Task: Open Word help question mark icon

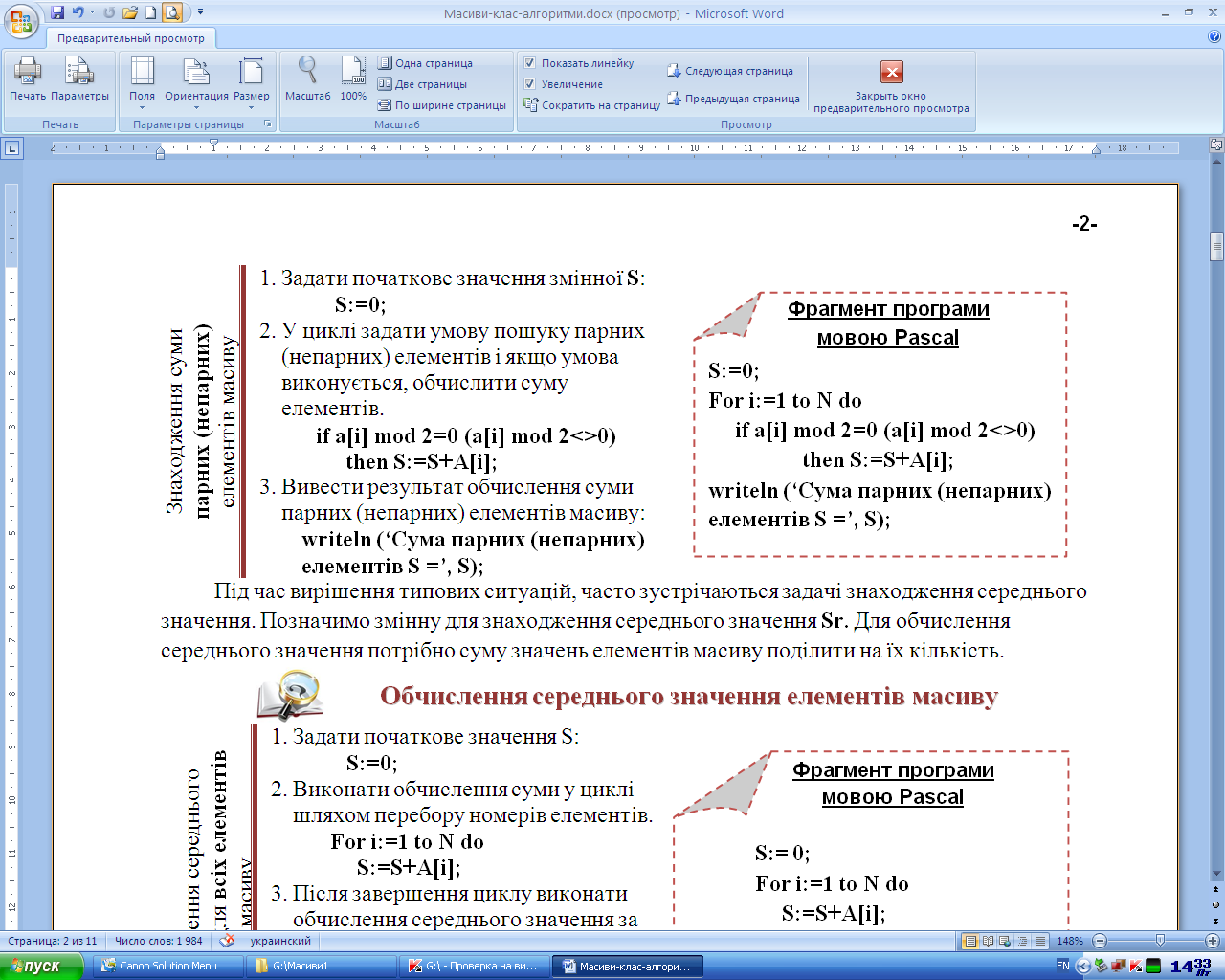Action: pyautogui.click(x=1214, y=37)
